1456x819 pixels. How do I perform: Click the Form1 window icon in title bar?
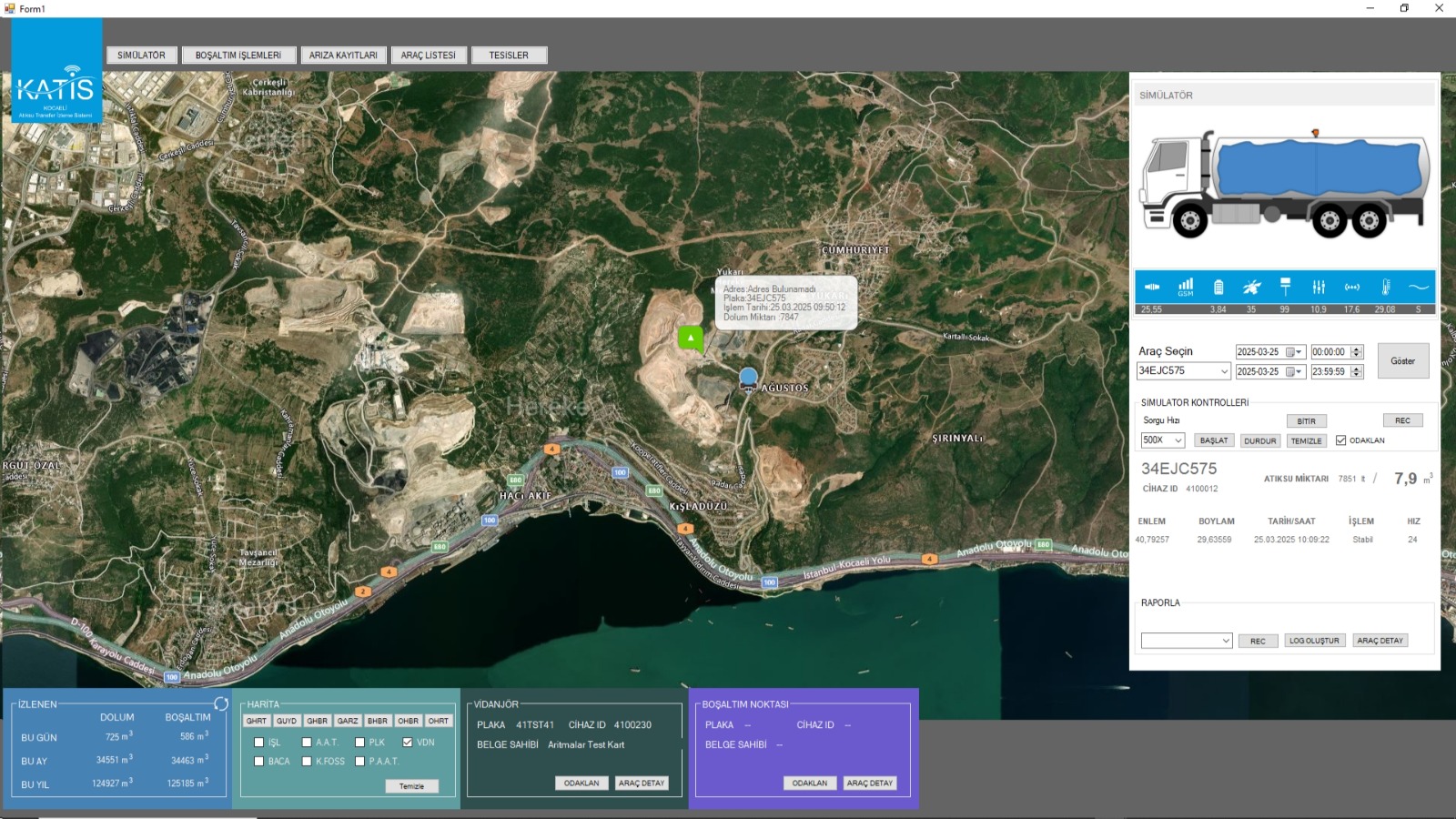(10, 8)
